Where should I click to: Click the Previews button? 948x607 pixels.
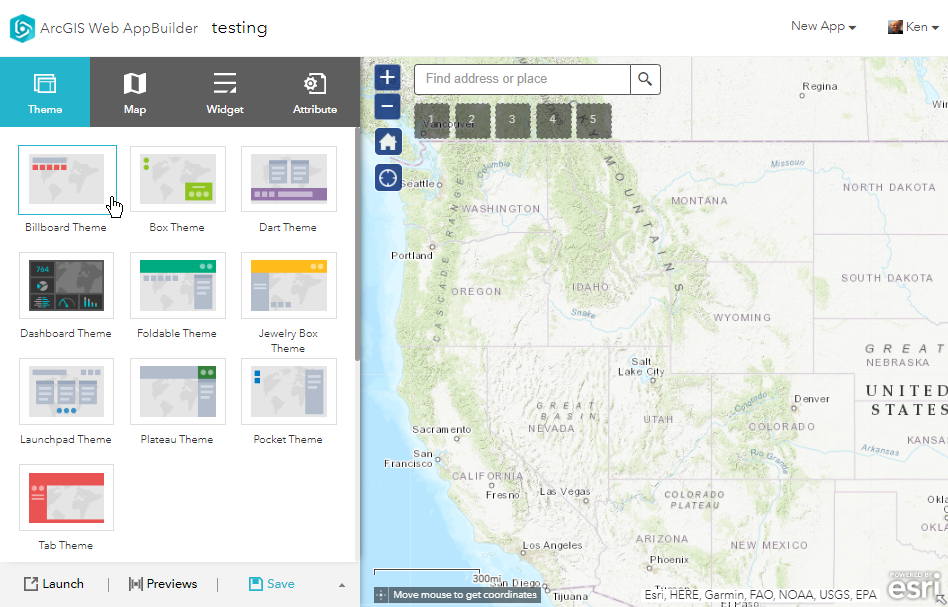tap(163, 584)
